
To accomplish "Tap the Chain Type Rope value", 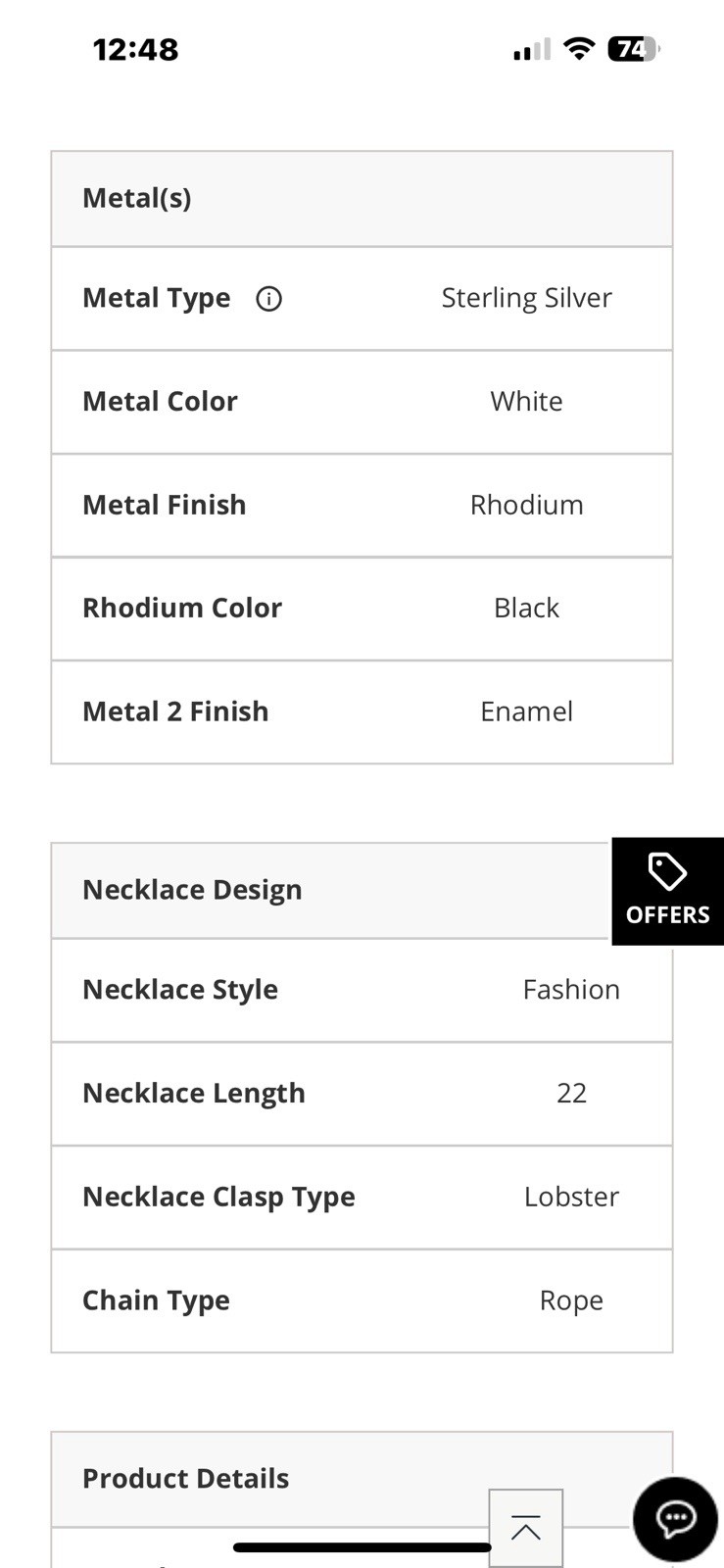I will pyautogui.click(x=571, y=1300).
